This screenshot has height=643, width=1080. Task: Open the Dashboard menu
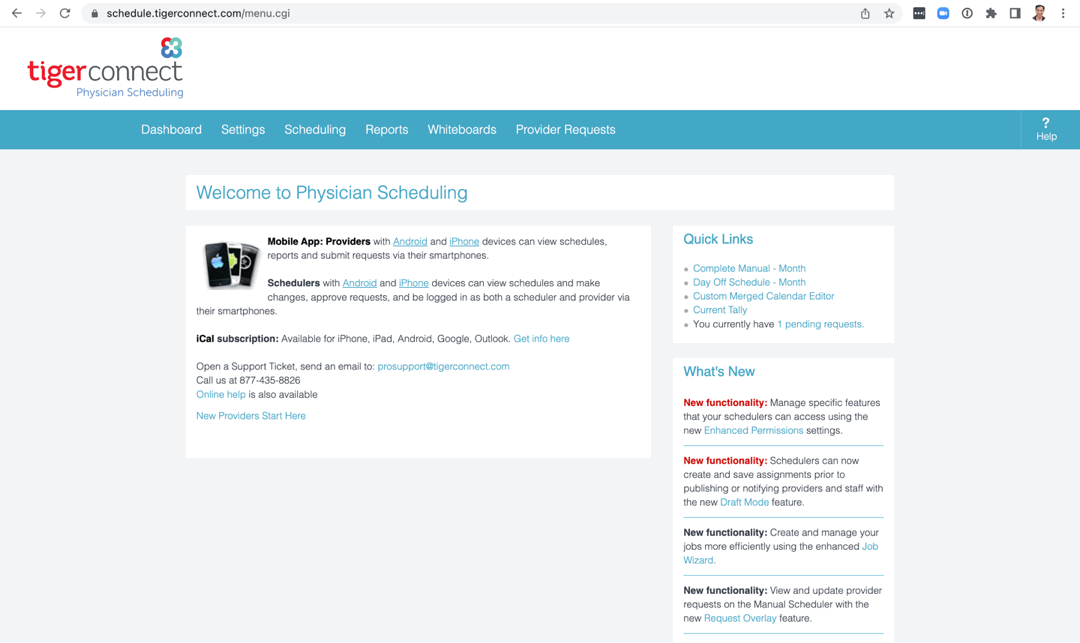[x=172, y=129]
